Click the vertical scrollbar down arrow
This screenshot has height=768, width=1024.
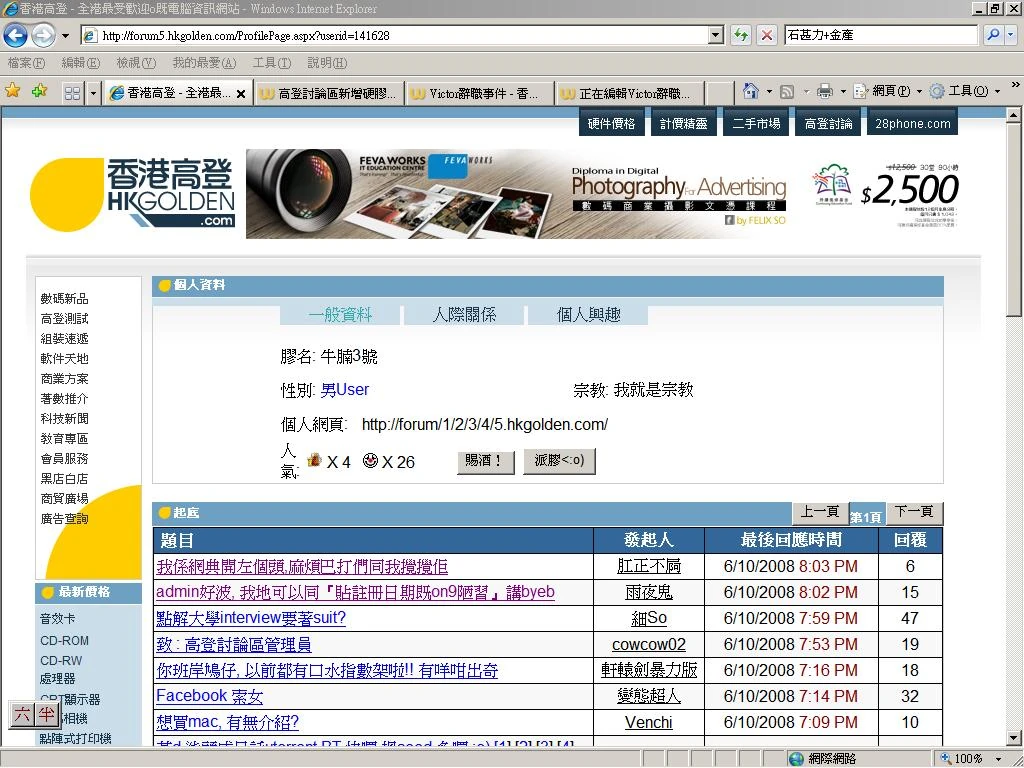(x=1013, y=738)
